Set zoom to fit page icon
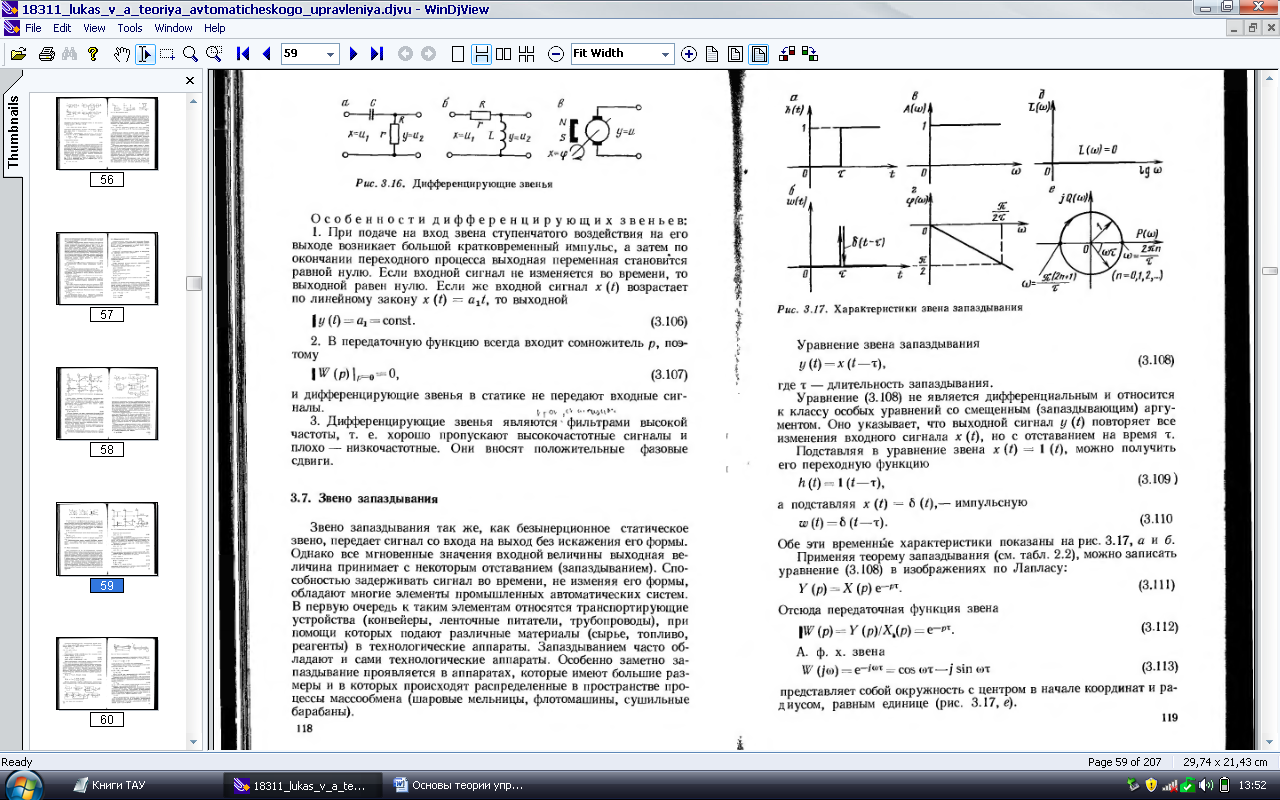Image resolution: width=1280 pixels, height=800 pixels. click(x=736, y=54)
